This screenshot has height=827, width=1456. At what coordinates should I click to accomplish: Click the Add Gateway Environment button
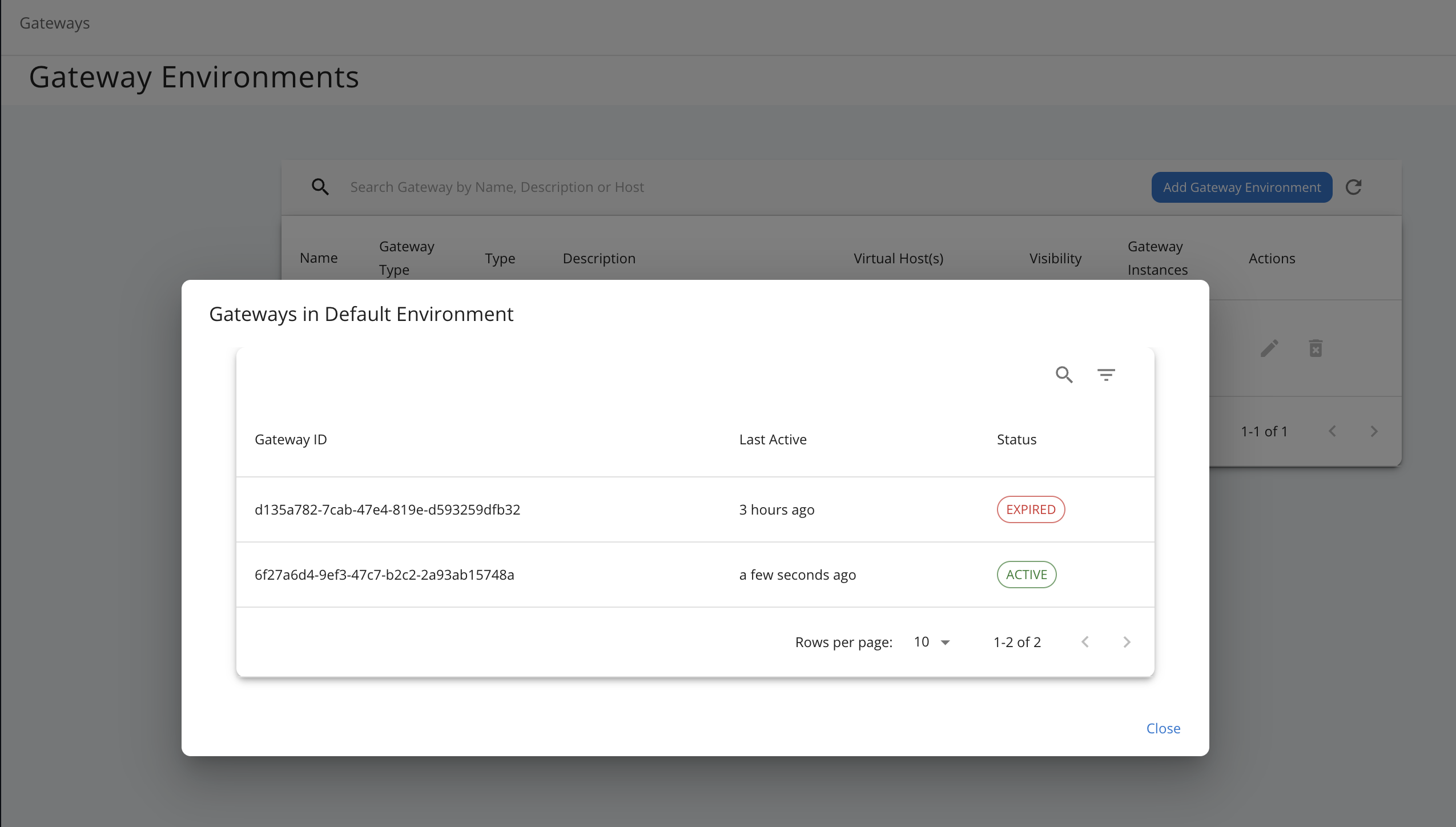pos(1241,187)
